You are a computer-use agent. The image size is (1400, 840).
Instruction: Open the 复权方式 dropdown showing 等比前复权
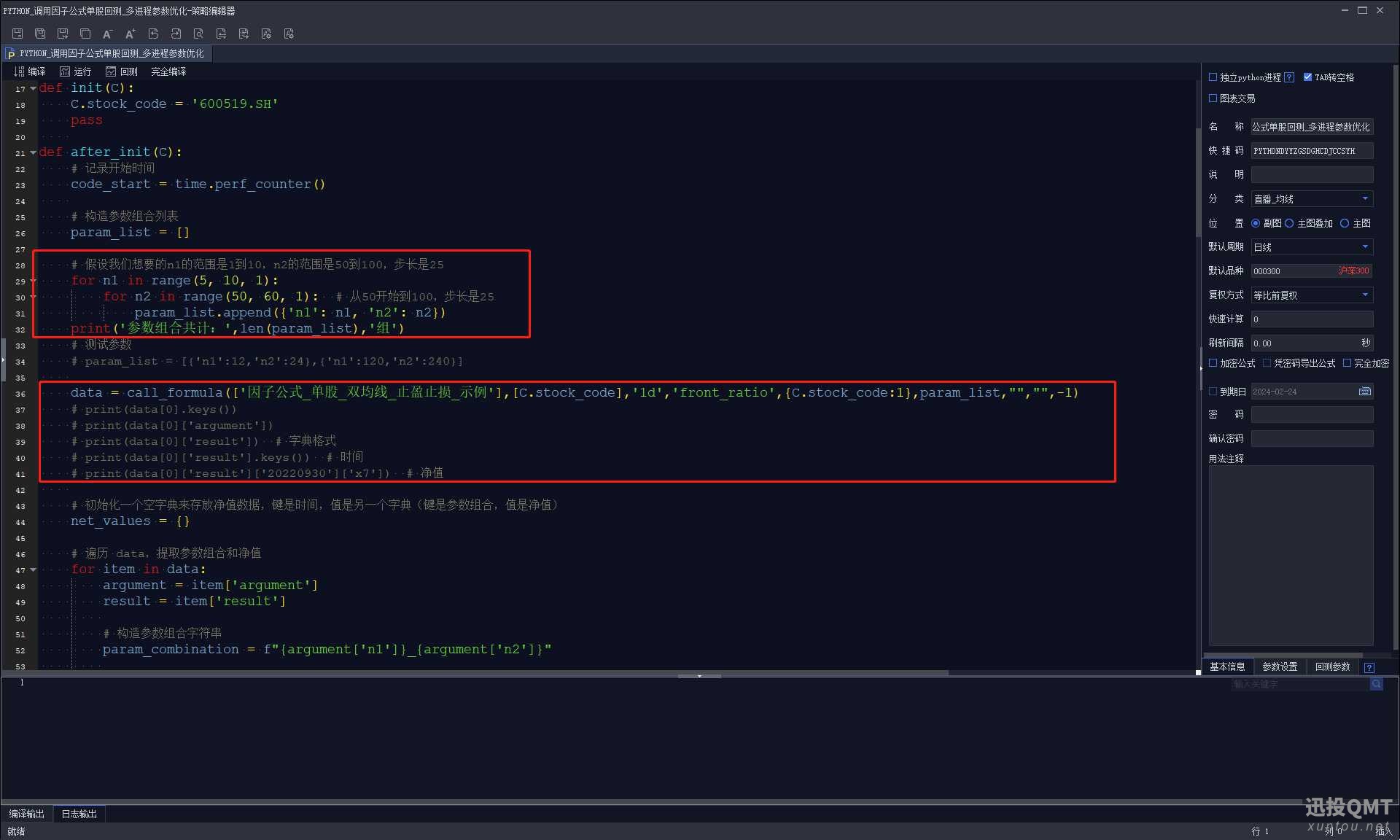tap(1312, 295)
